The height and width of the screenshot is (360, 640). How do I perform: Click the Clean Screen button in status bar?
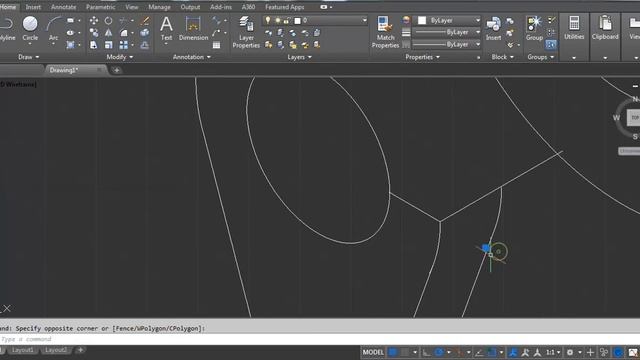(x=633, y=352)
